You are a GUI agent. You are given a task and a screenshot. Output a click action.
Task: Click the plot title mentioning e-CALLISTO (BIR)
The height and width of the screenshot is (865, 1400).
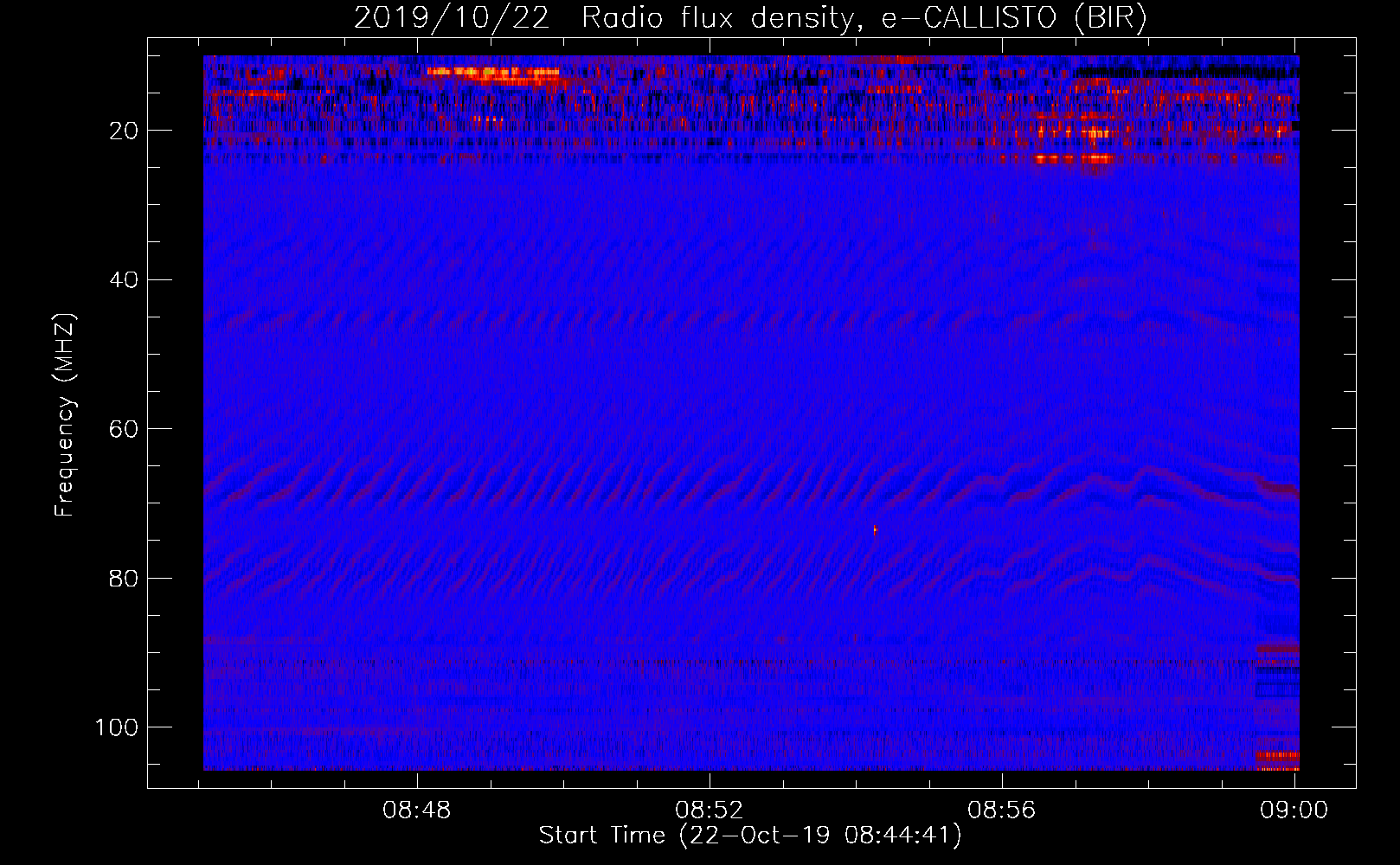(750, 18)
